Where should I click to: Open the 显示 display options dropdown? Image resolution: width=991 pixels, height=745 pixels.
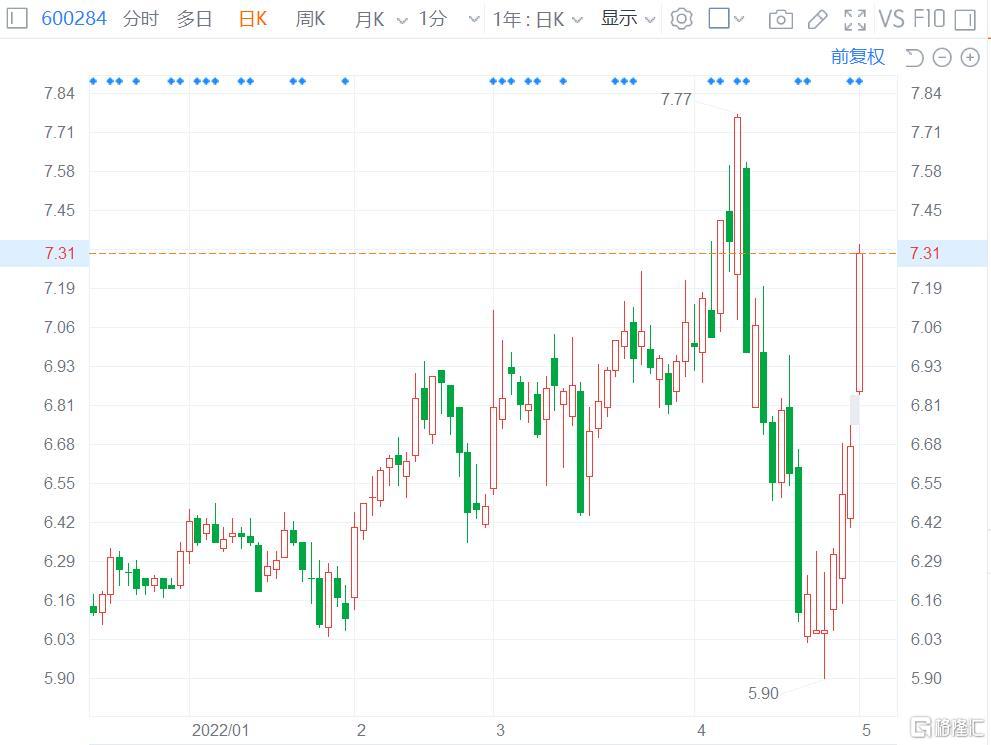(x=627, y=19)
